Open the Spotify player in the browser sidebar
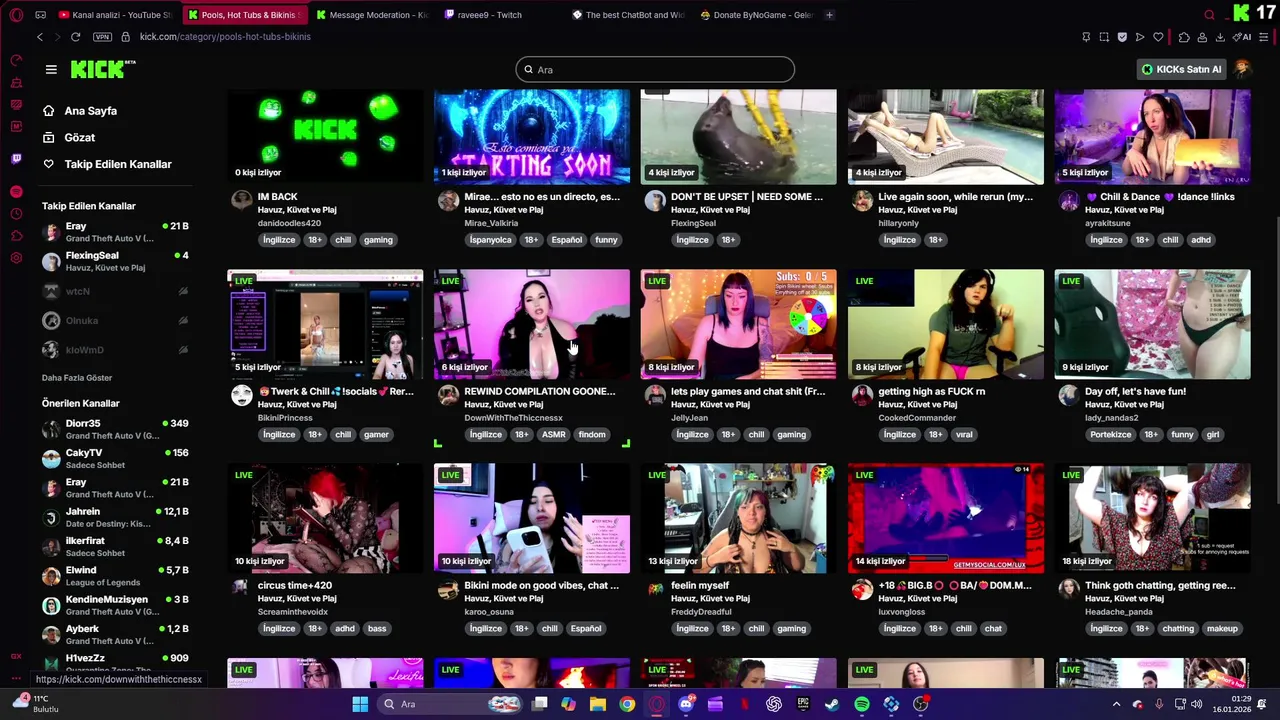The height and width of the screenshot is (720, 1280). (16, 191)
